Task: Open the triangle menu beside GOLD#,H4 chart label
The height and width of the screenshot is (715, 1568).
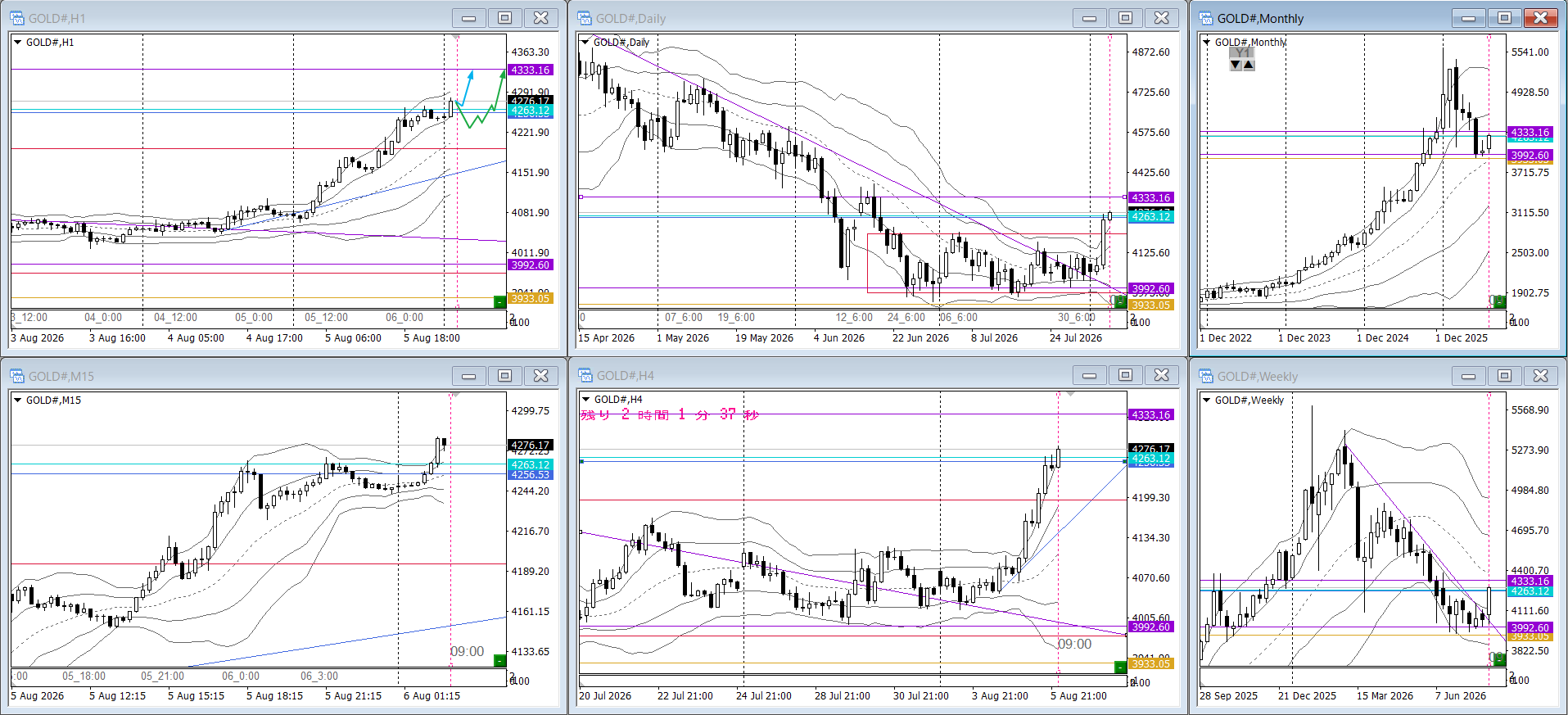Action: pos(585,399)
